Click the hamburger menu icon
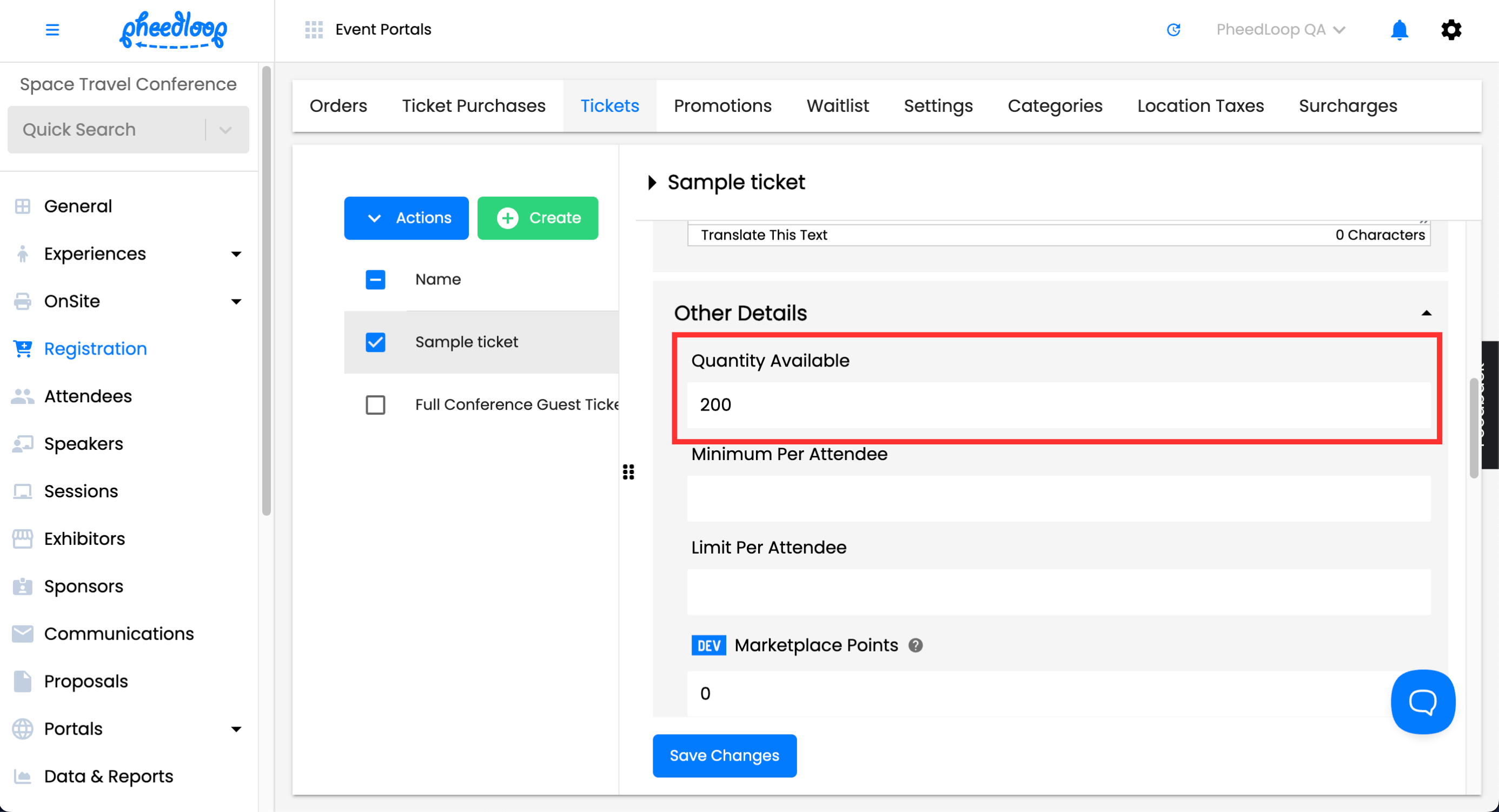 point(52,30)
